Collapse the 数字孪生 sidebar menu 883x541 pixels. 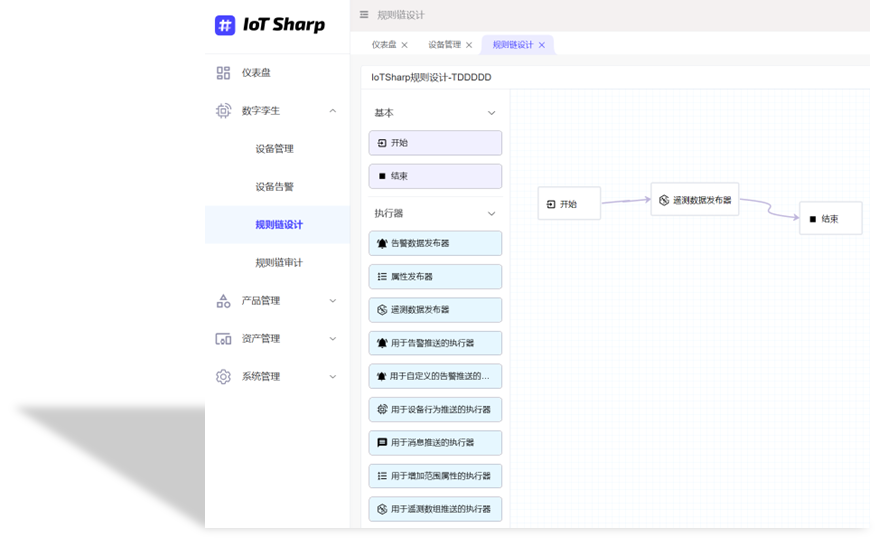333,111
